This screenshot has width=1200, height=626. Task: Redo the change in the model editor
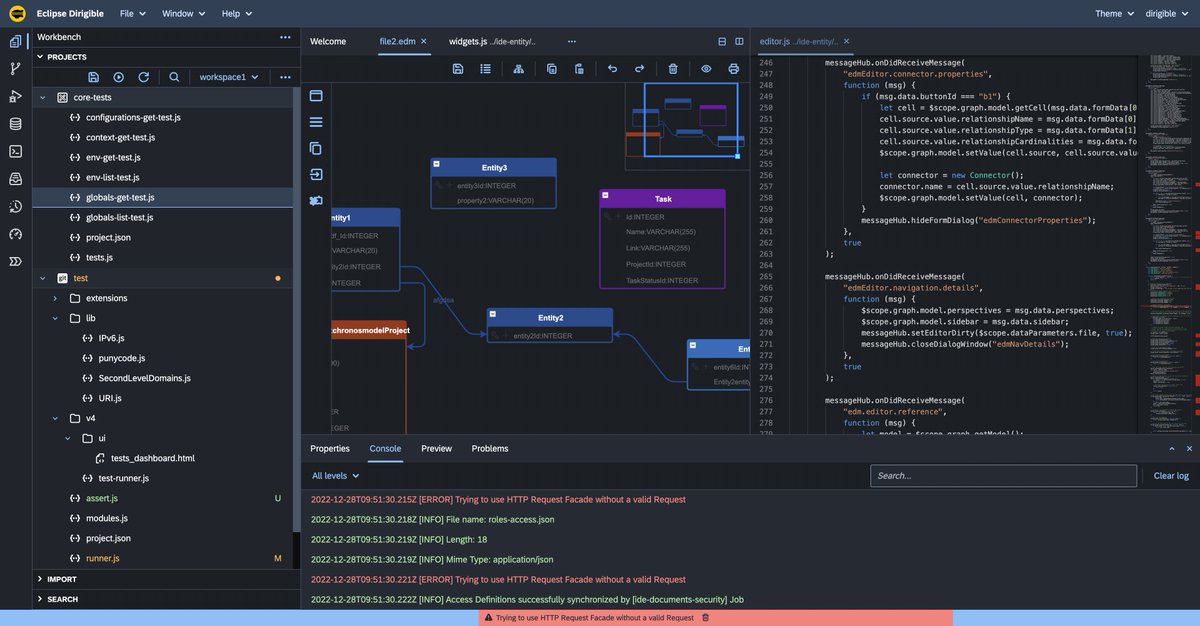pos(639,69)
